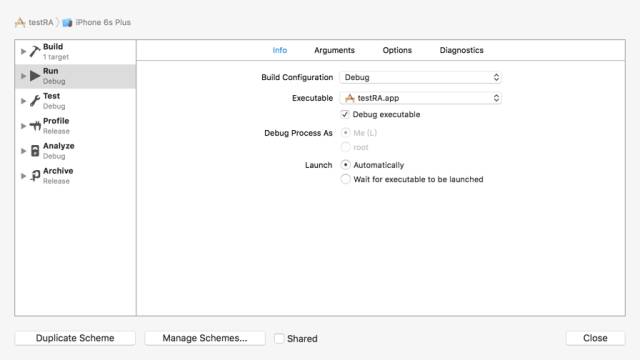Screen dimensions: 640x360
Task: Click the Test wrench icon
Action: (35, 101)
